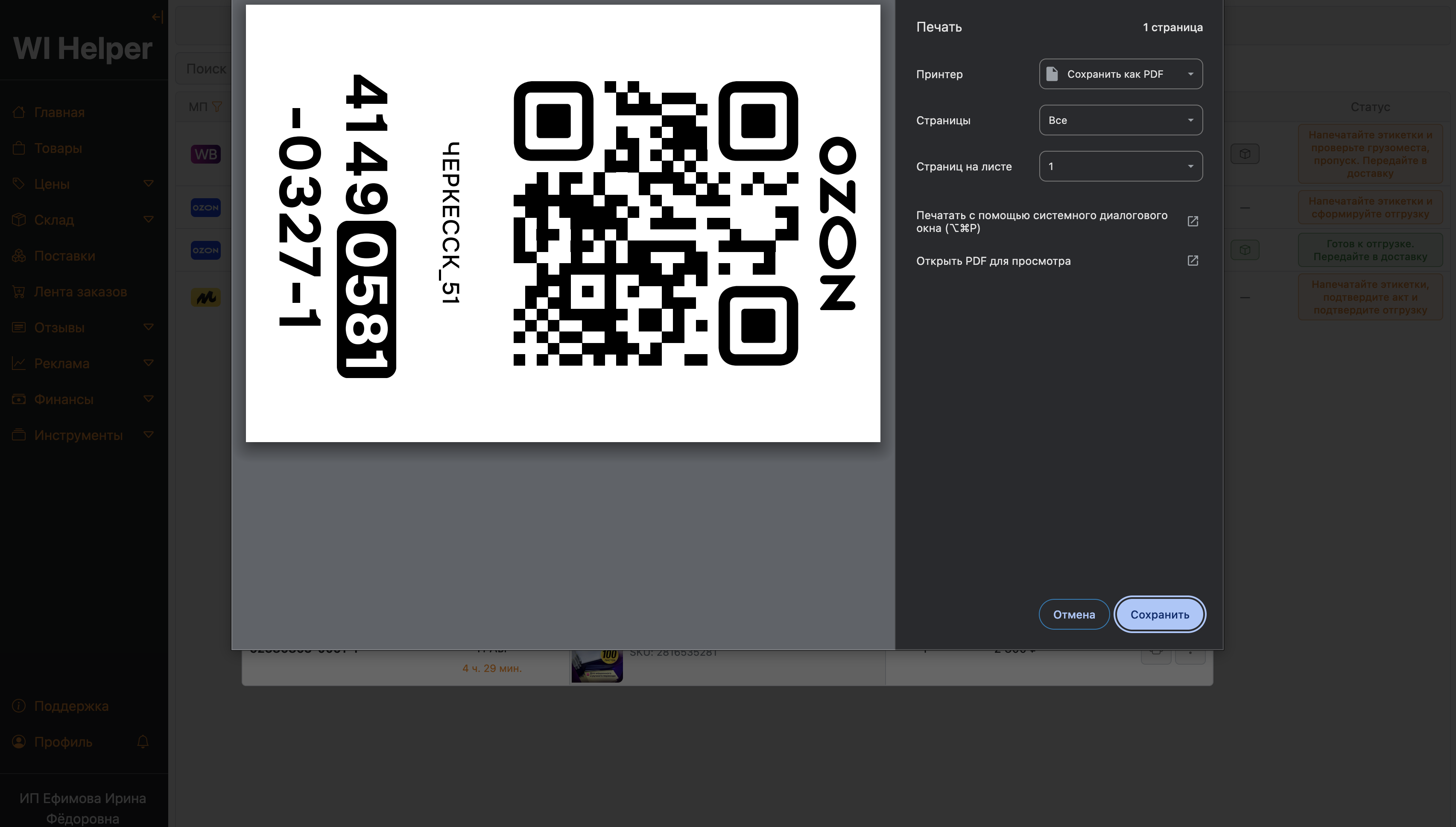Click the WI Helper logo
The image size is (1456, 827).
(83, 48)
